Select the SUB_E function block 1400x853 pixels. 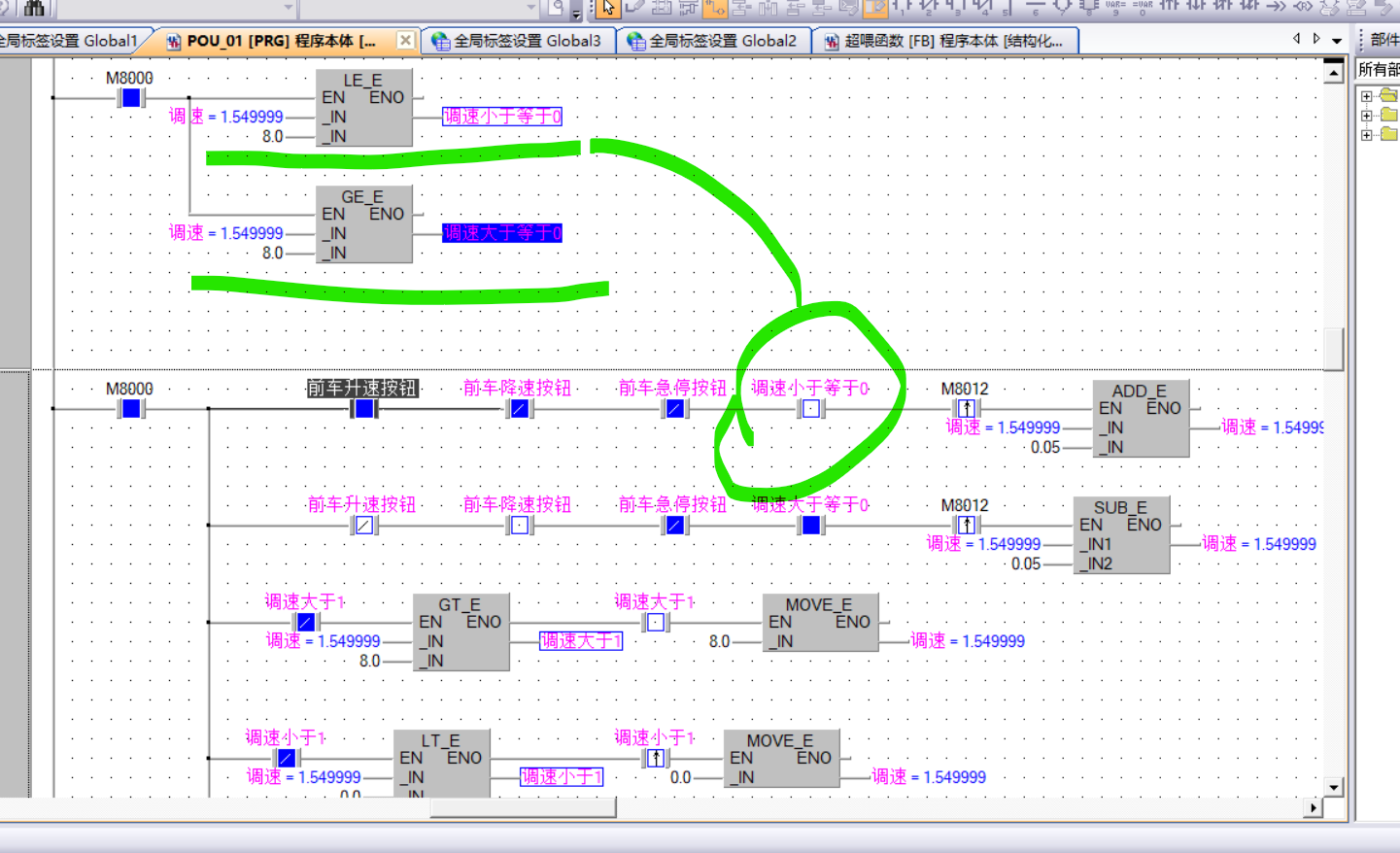point(1121,535)
